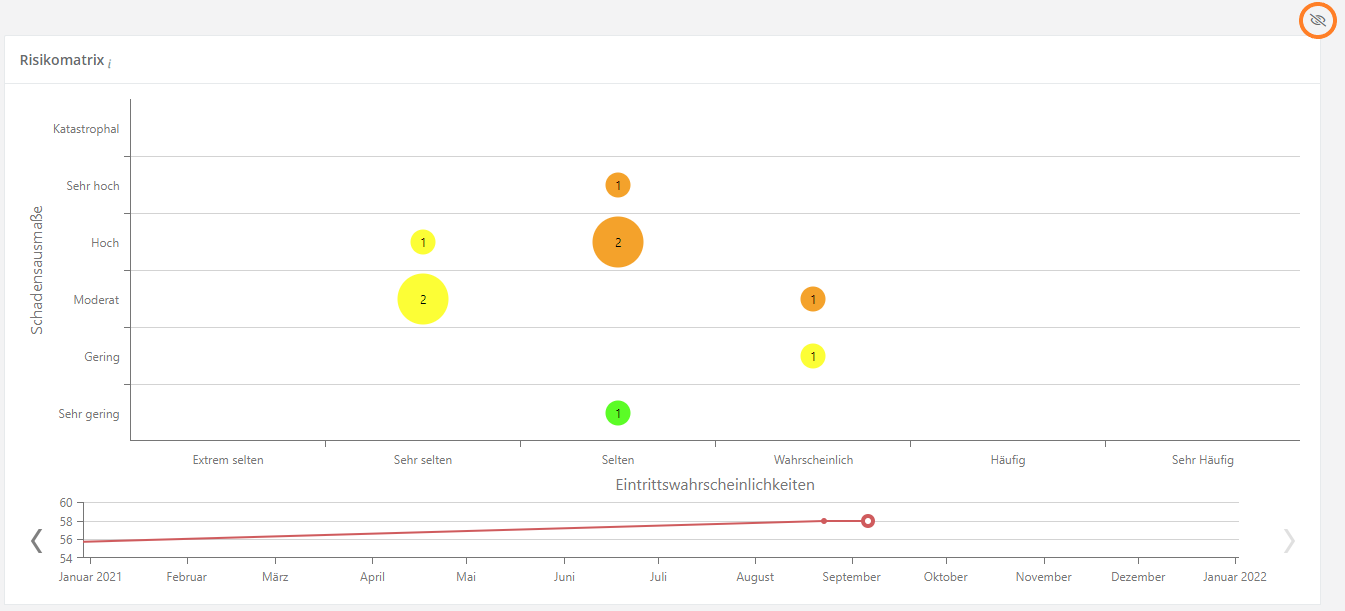1345x611 pixels.
Task: Select Januar 2021 on the timeline axis
Action: coord(92,577)
